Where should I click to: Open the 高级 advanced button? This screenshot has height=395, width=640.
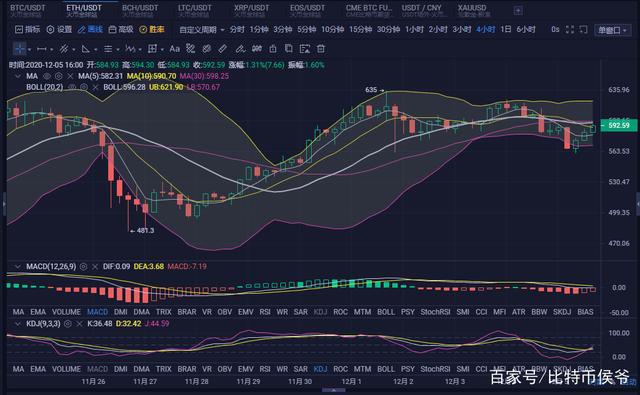coord(121,29)
